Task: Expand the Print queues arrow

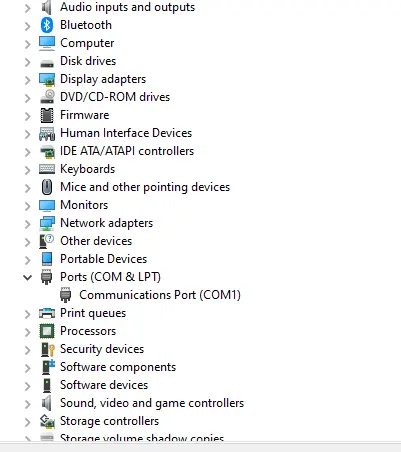Action: point(28,314)
